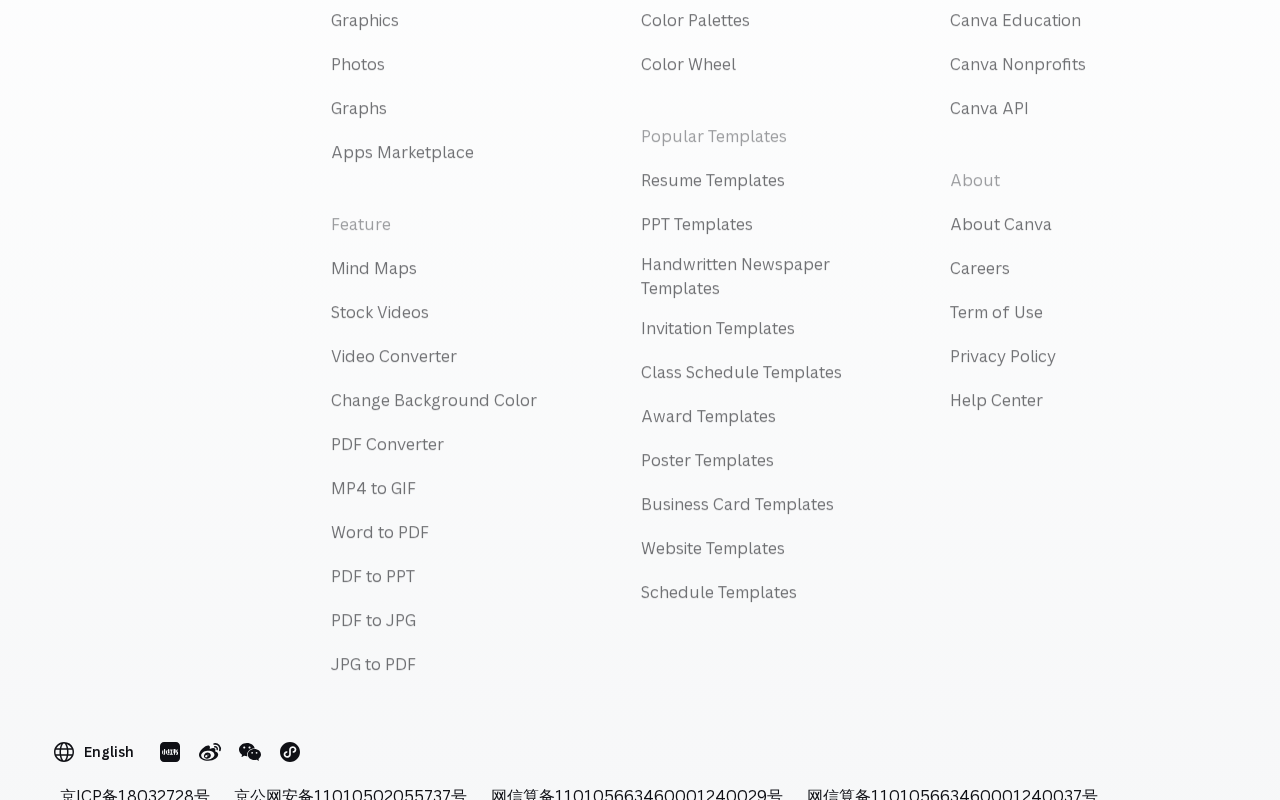The width and height of the screenshot is (1280, 800).
Task: Browse Award Templates
Action: click(x=708, y=416)
